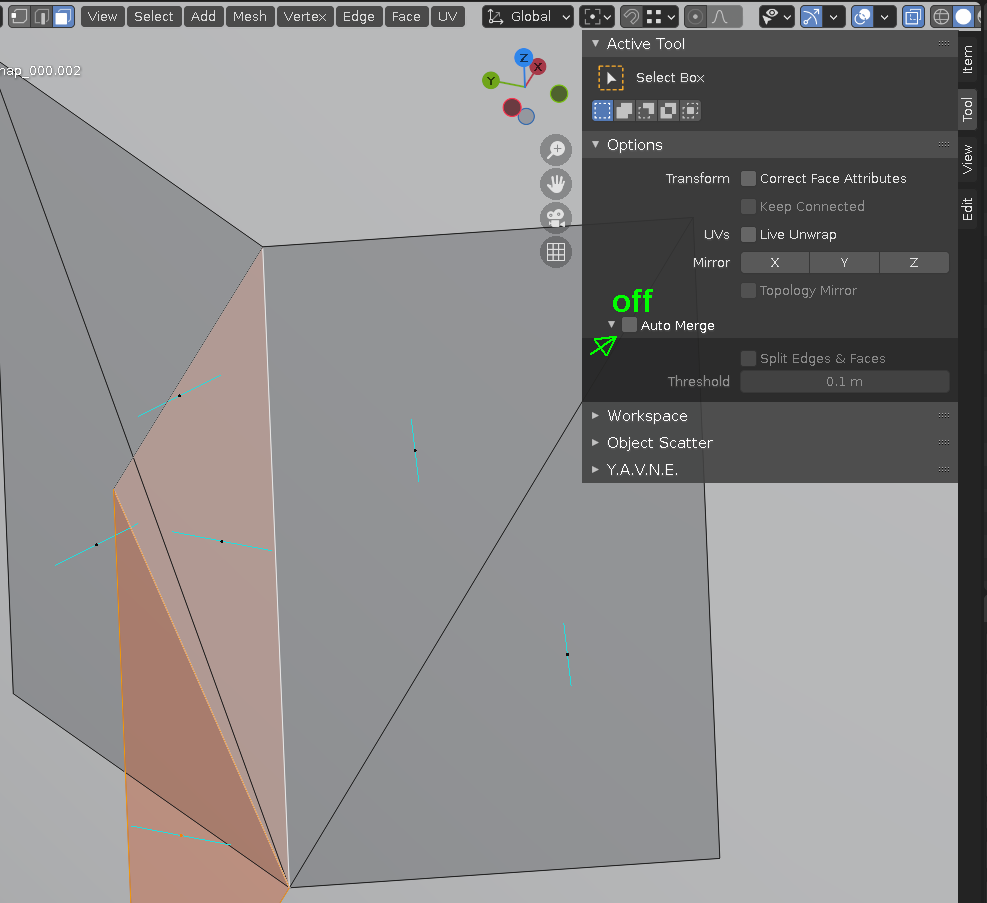Turn on the Auto Merge checkbox
987x903 pixels.
coord(629,325)
